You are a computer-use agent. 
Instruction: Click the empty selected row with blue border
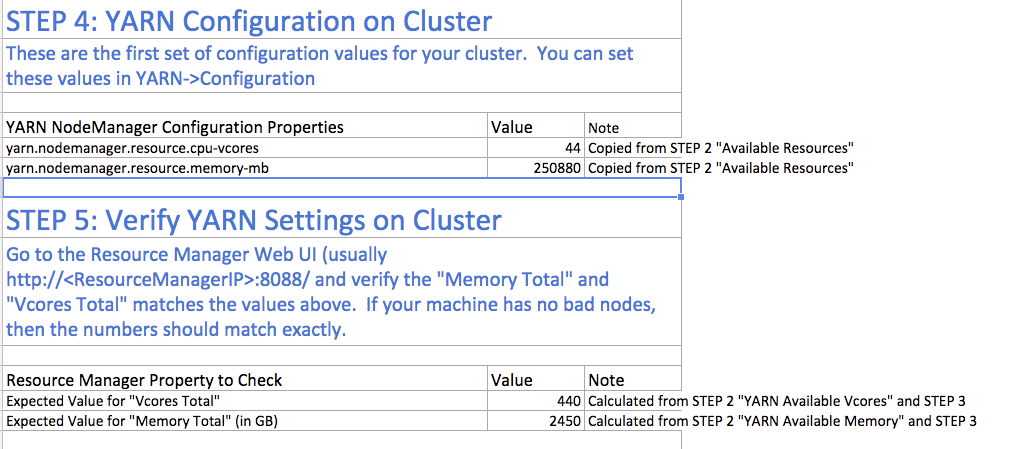[340, 187]
